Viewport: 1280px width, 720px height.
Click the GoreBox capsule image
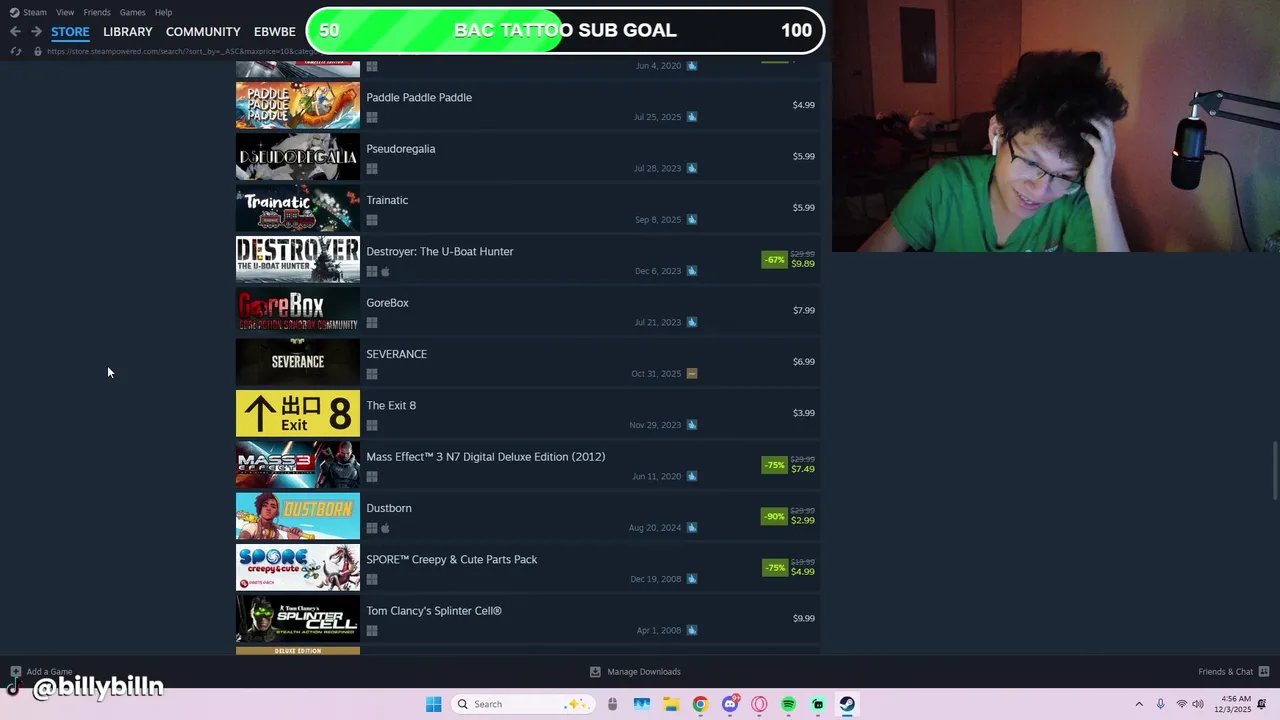point(298,310)
